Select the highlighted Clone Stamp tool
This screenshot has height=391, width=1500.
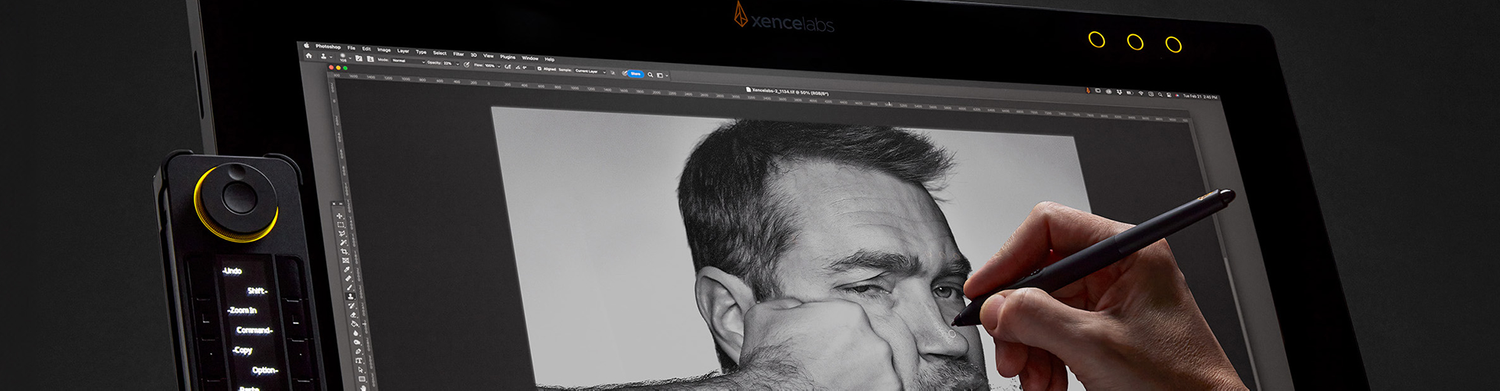click(351, 295)
